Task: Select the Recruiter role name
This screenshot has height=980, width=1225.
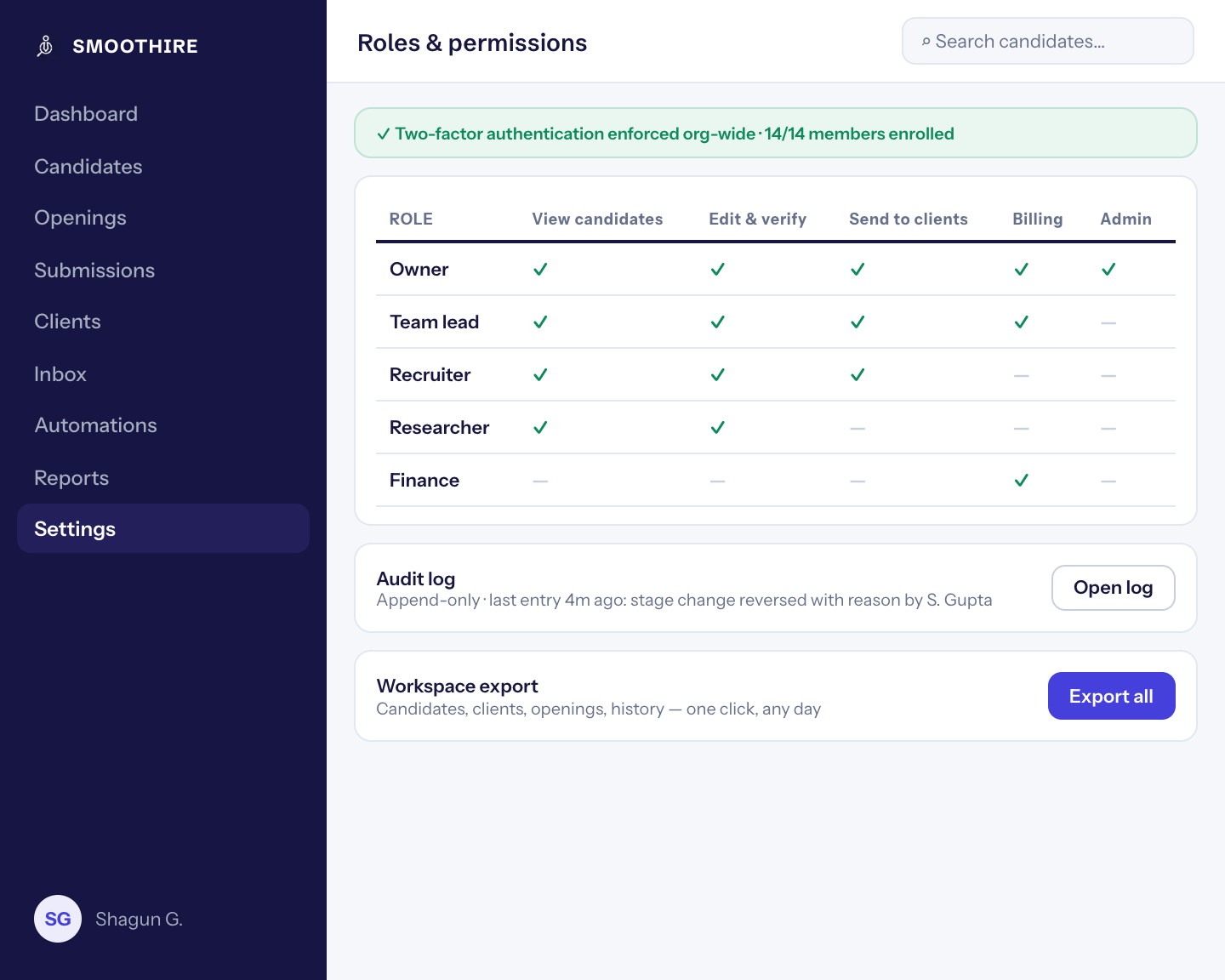Action: (430, 375)
